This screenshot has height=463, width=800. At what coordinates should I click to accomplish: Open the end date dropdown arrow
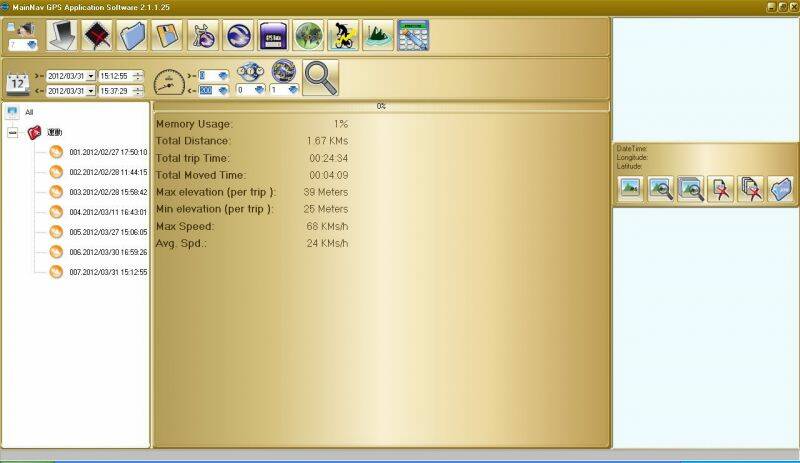pos(91,90)
